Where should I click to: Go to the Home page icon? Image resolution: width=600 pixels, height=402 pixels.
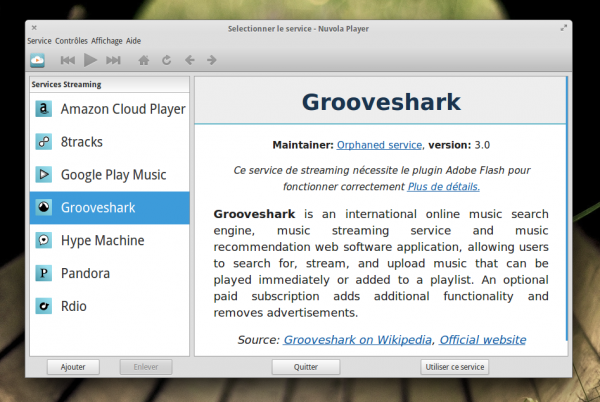pyautogui.click(x=143, y=60)
